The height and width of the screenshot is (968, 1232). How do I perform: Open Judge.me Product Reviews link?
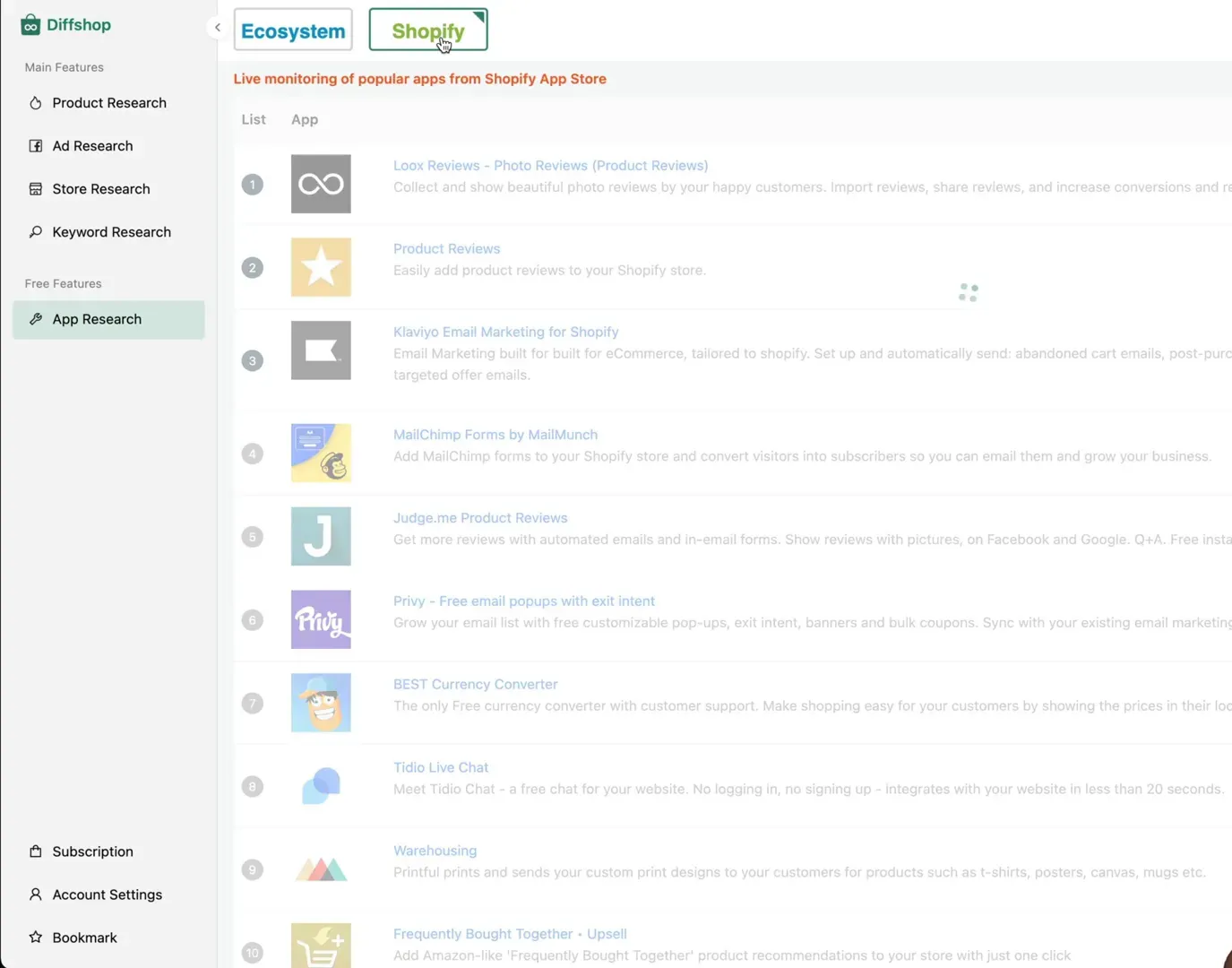pos(480,518)
